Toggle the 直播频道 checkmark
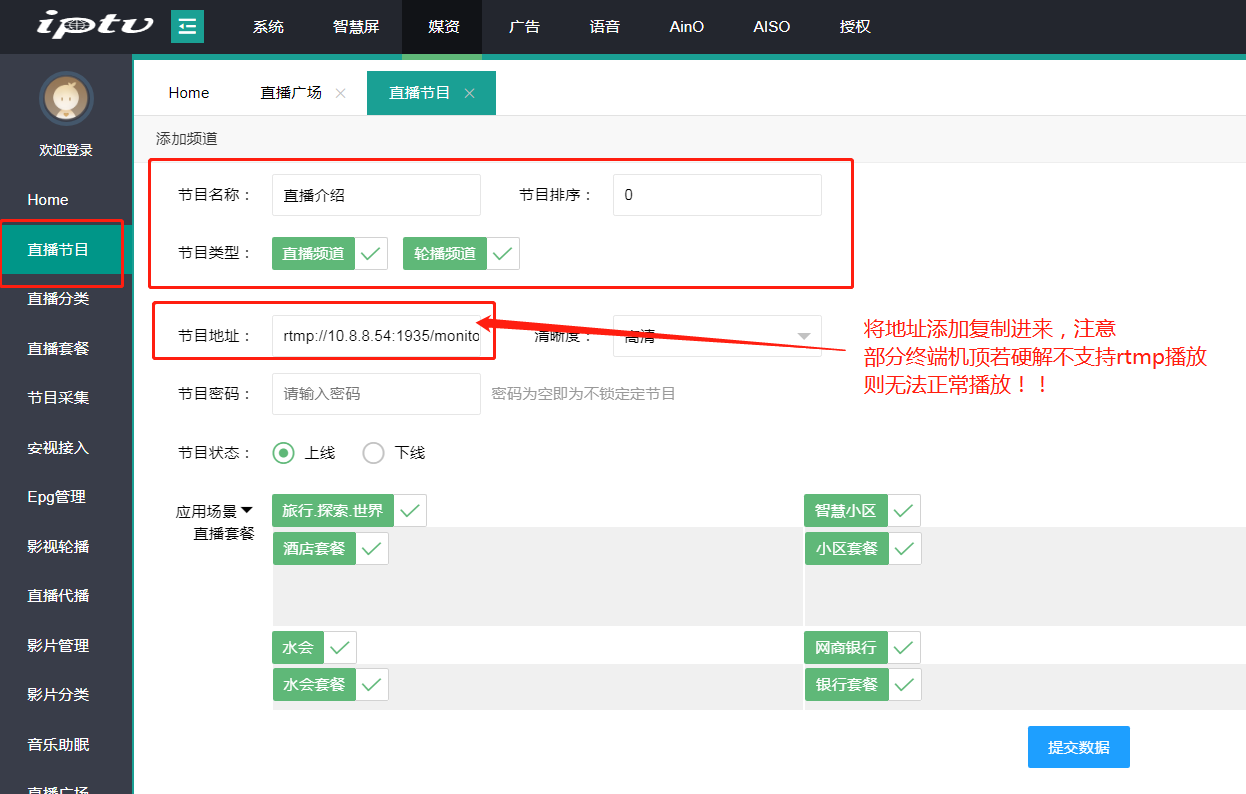The image size is (1246, 794). [x=372, y=254]
